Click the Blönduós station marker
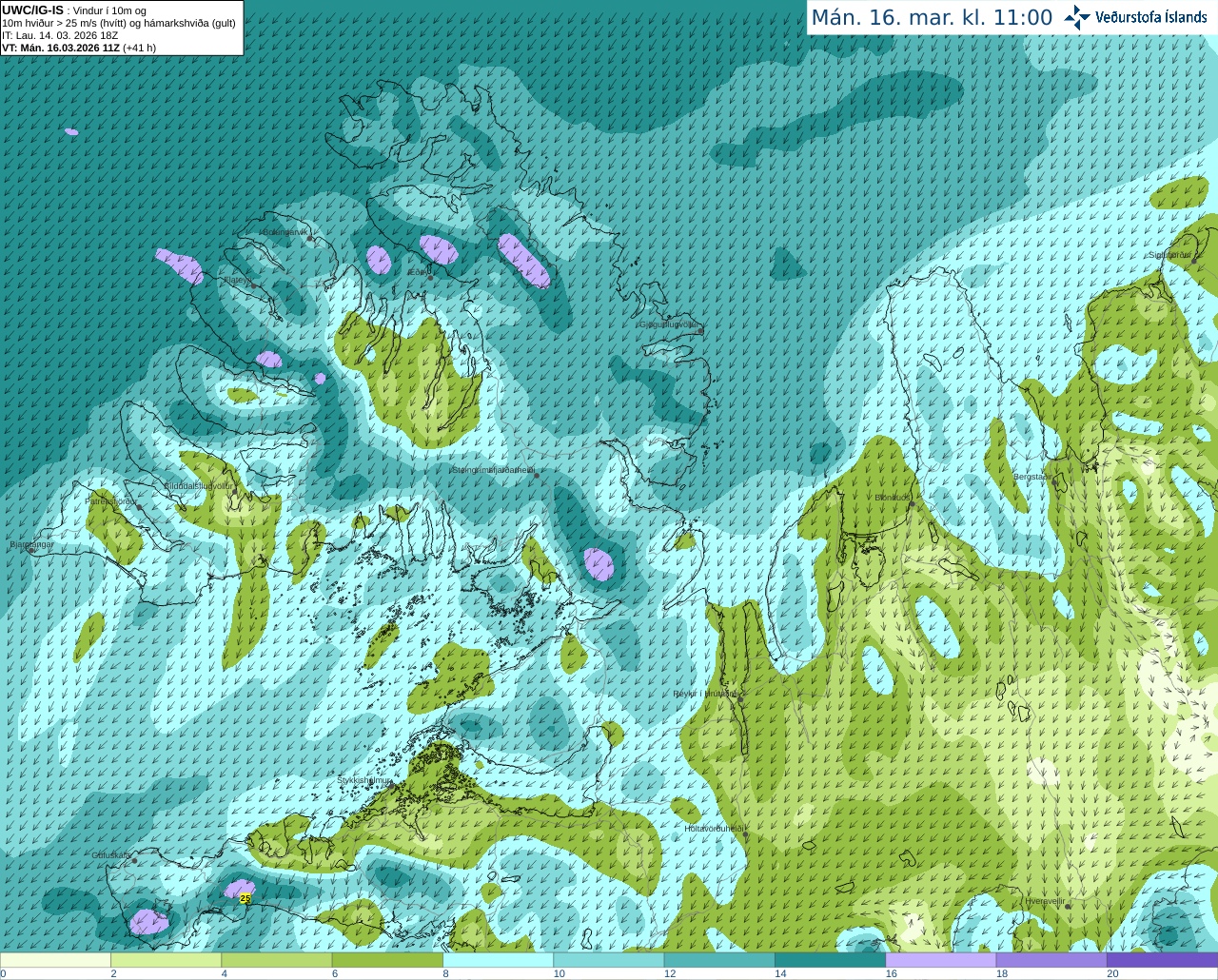1218x980 pixels. (912, 504)
